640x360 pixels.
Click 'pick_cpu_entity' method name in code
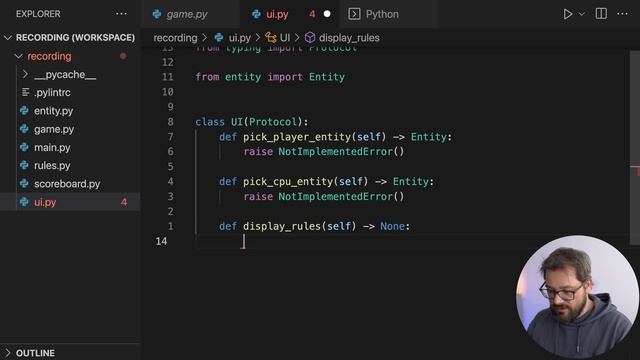point(288,182)
